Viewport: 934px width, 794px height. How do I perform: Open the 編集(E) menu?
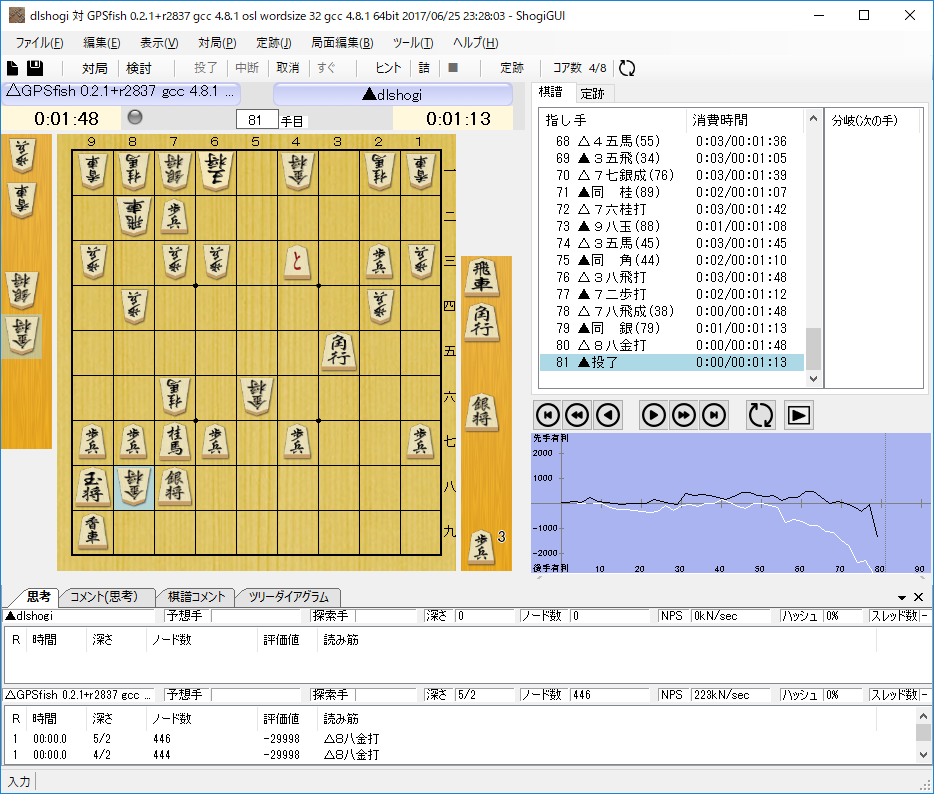point(101,43)
